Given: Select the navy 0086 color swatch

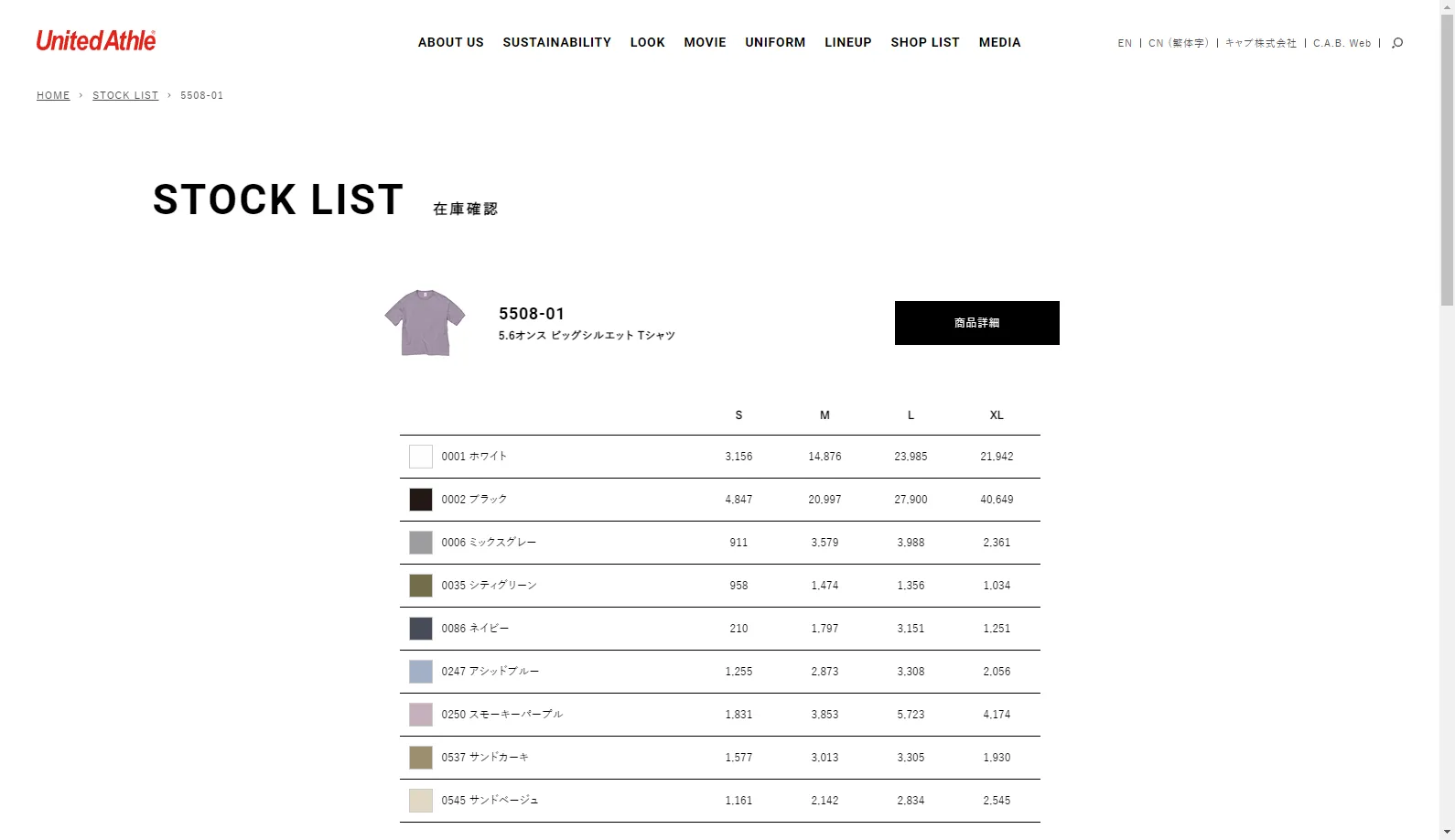Looking at the screenshot, I should coord(421,629).
